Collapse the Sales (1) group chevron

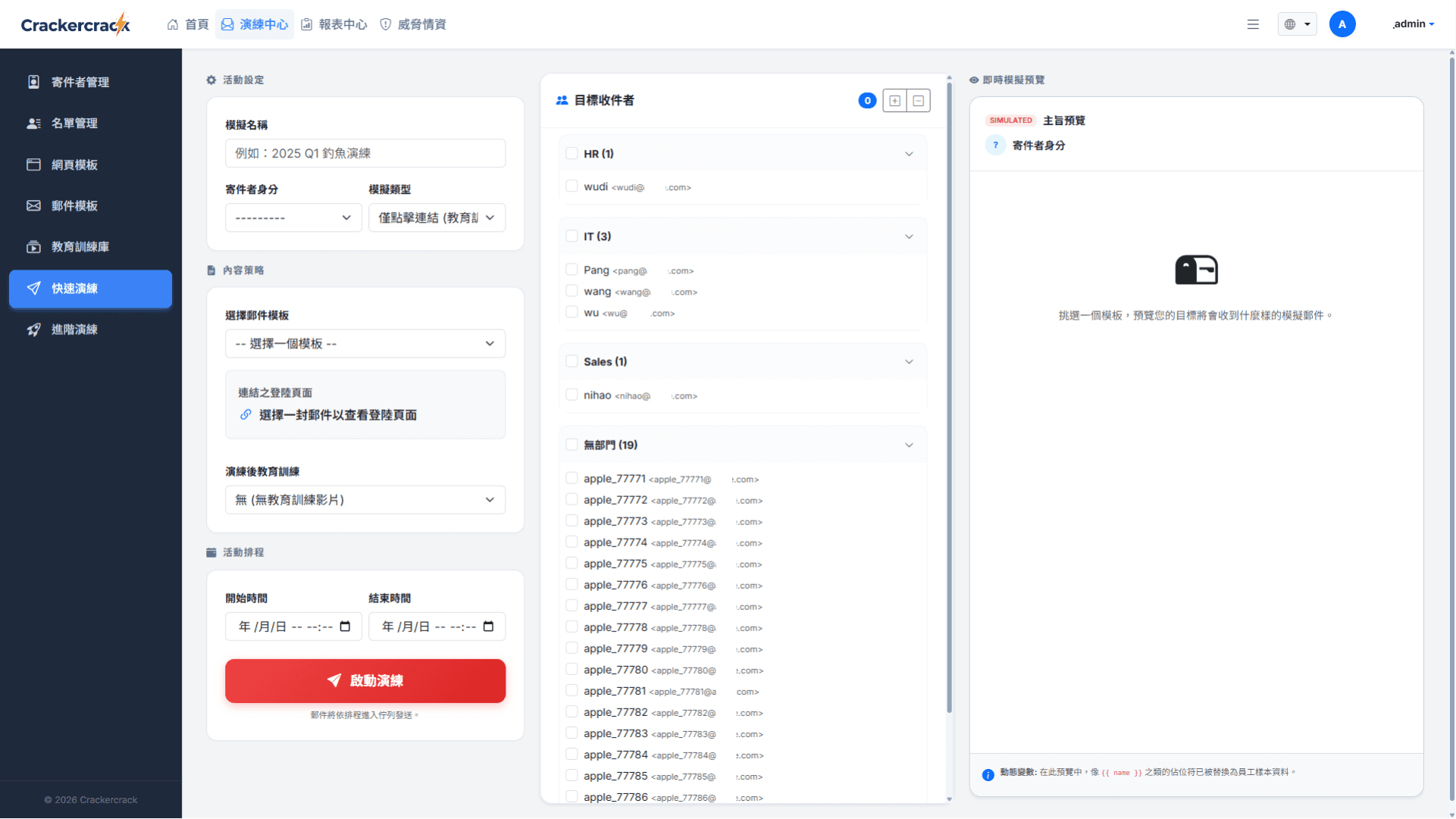[909, 361]
